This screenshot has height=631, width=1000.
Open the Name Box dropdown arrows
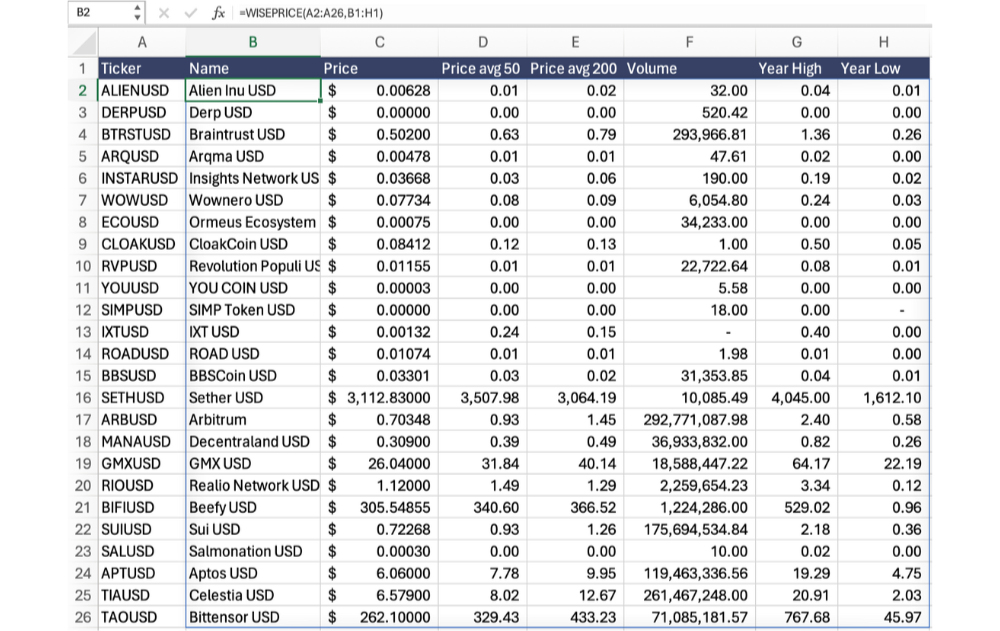click(x=137, y=13)
